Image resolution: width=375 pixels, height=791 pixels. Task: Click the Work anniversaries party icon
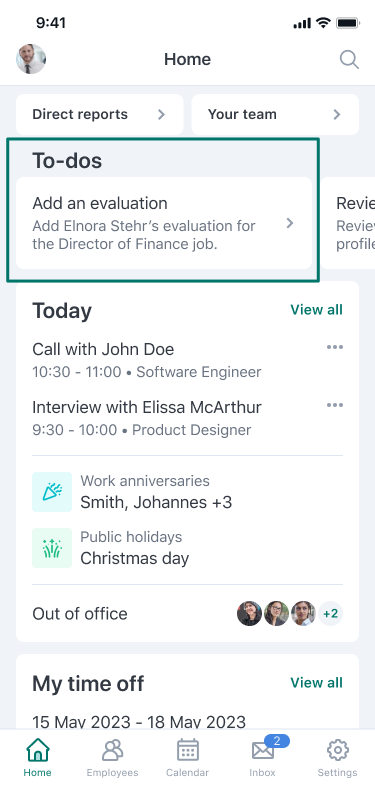(52, 492)
